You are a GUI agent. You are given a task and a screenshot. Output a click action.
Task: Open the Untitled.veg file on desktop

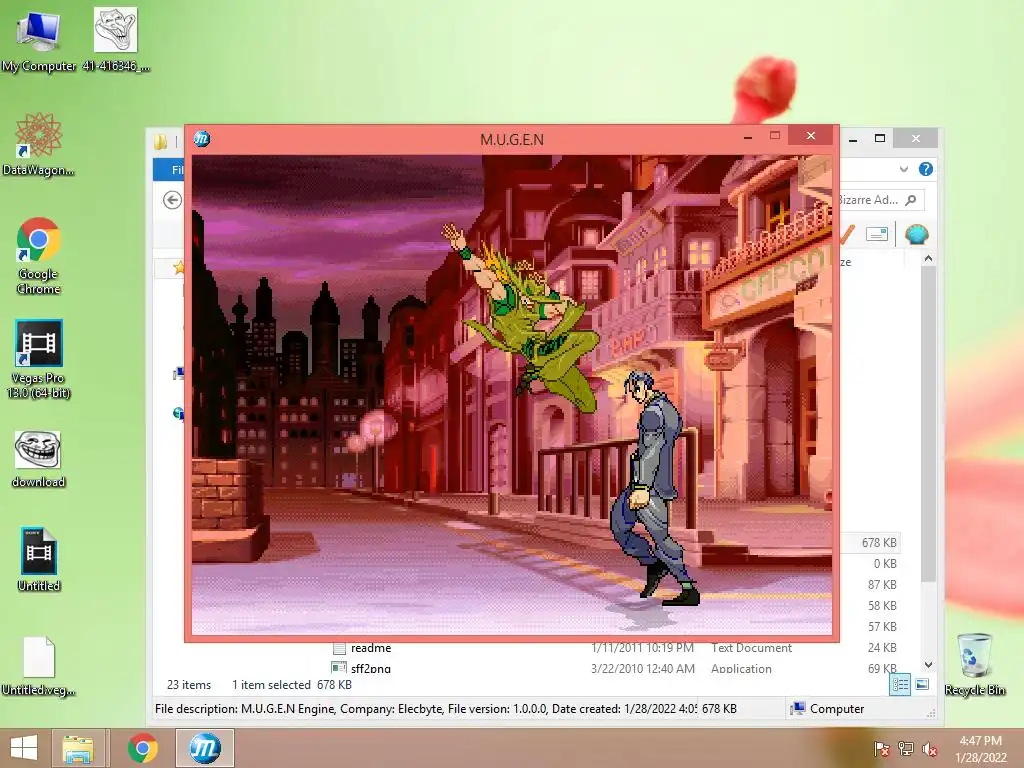point(39,666)
